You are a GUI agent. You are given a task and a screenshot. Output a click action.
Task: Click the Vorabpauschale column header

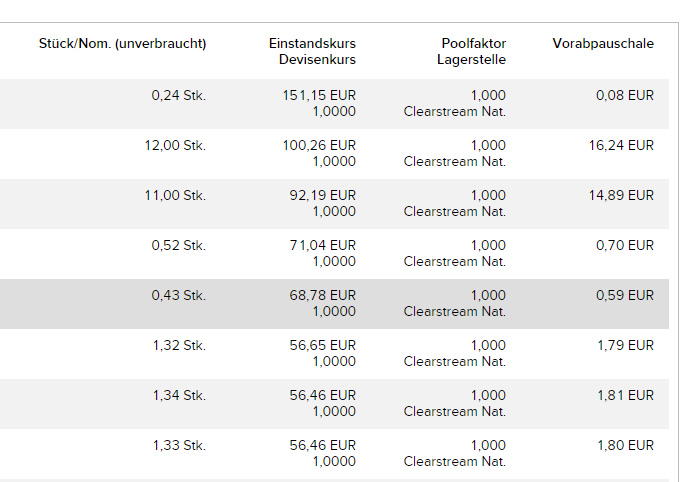[603, 44]
